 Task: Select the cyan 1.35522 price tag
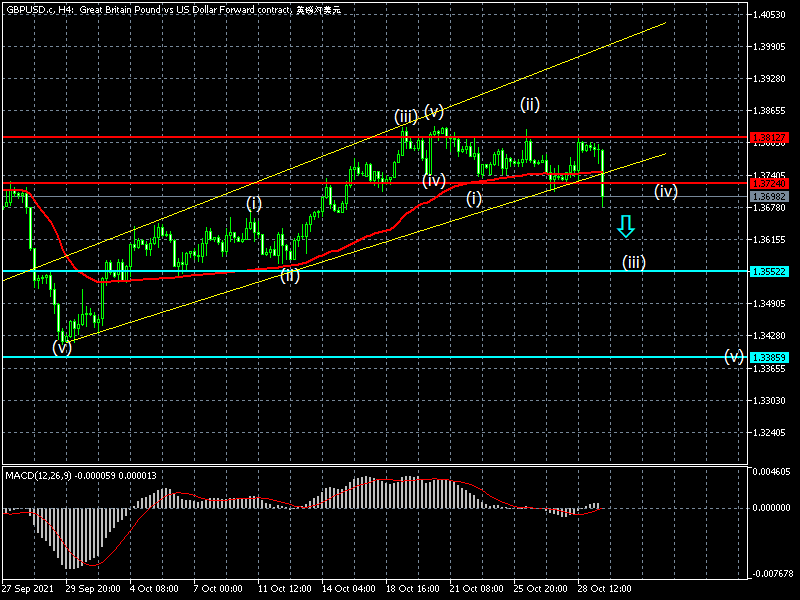[769, 271]
